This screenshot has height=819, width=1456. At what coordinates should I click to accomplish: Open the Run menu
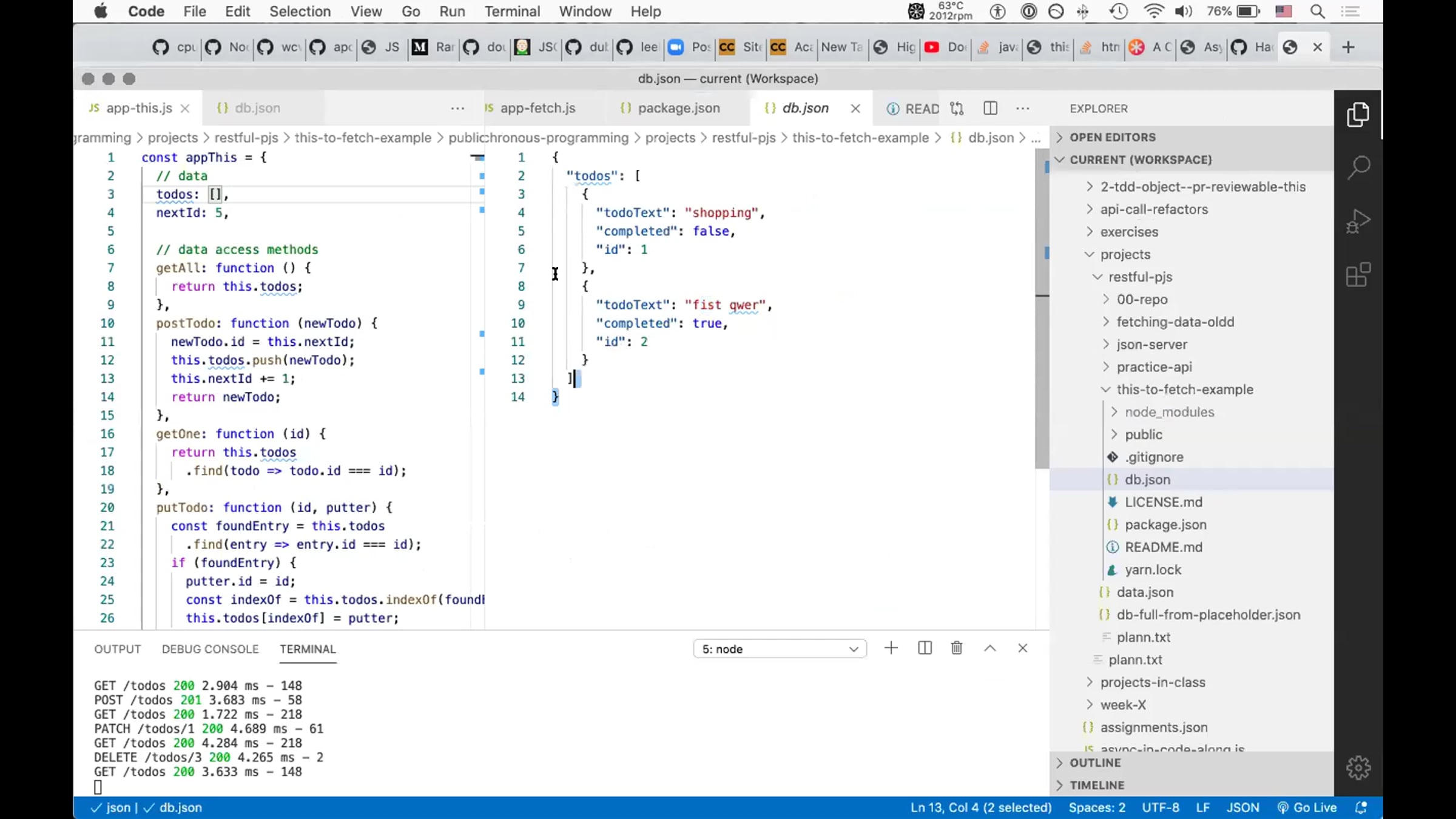click(x=452, y=12)
